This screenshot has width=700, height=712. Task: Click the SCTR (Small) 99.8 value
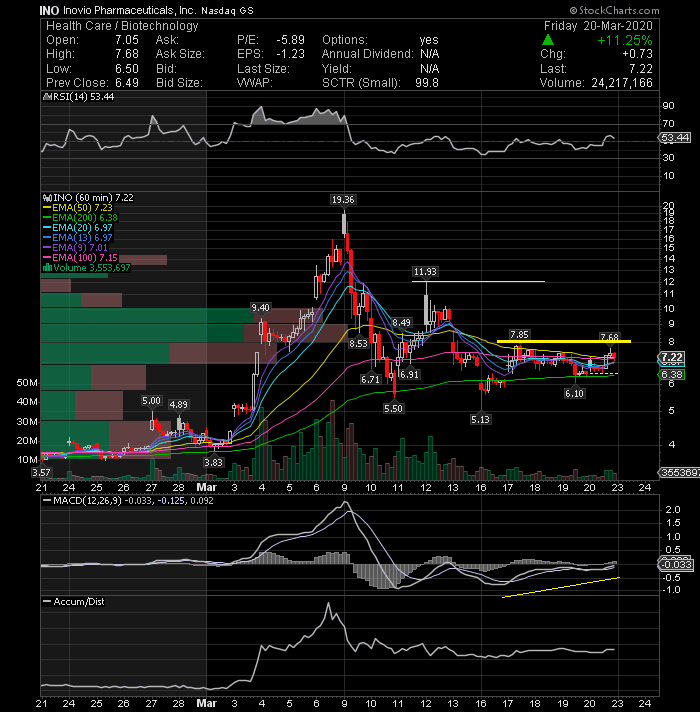click(x=427, y=83)
